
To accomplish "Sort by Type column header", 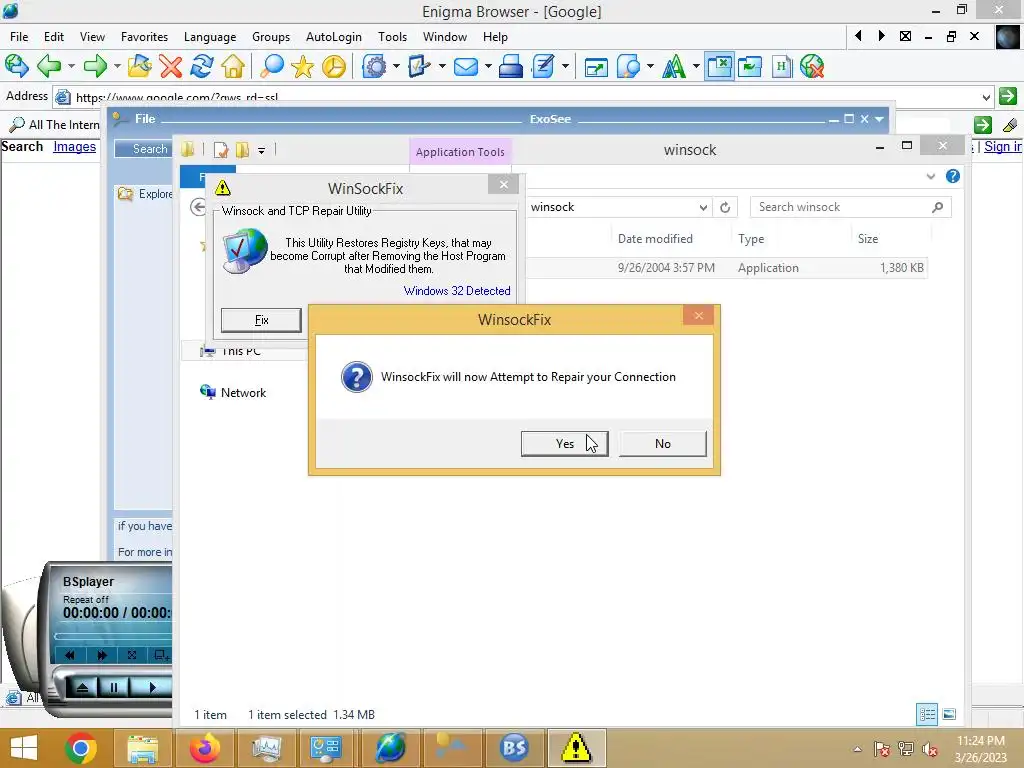I will pyautogui.click(x=751, y=239).
